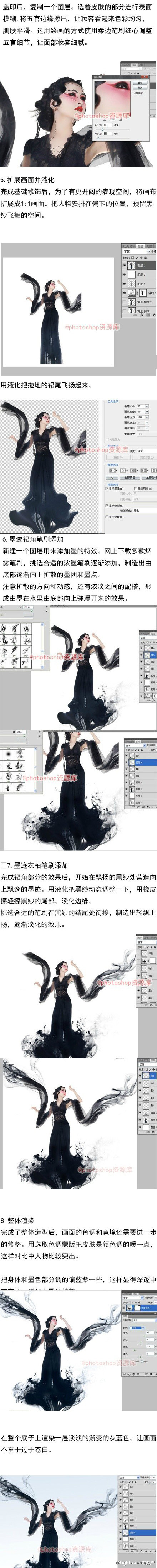This screenshot has height=1568, width=157.
Task: Select Replace Selection mask icon in Liquify options
Action: pyautogui.click(x=112, y=470)
